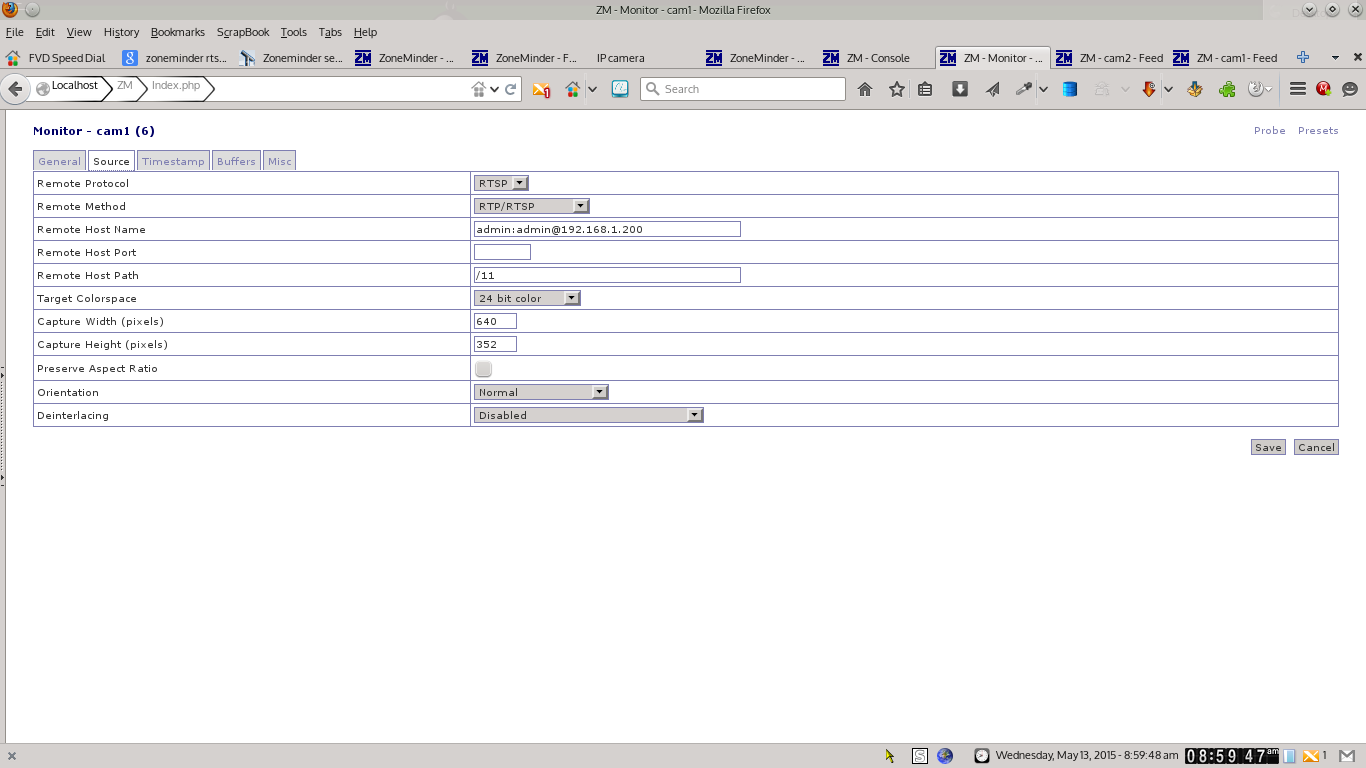Click the colorful house icon in the toolbar
Viewport: 1366px width, 768px height.
(x=573, y=89)
